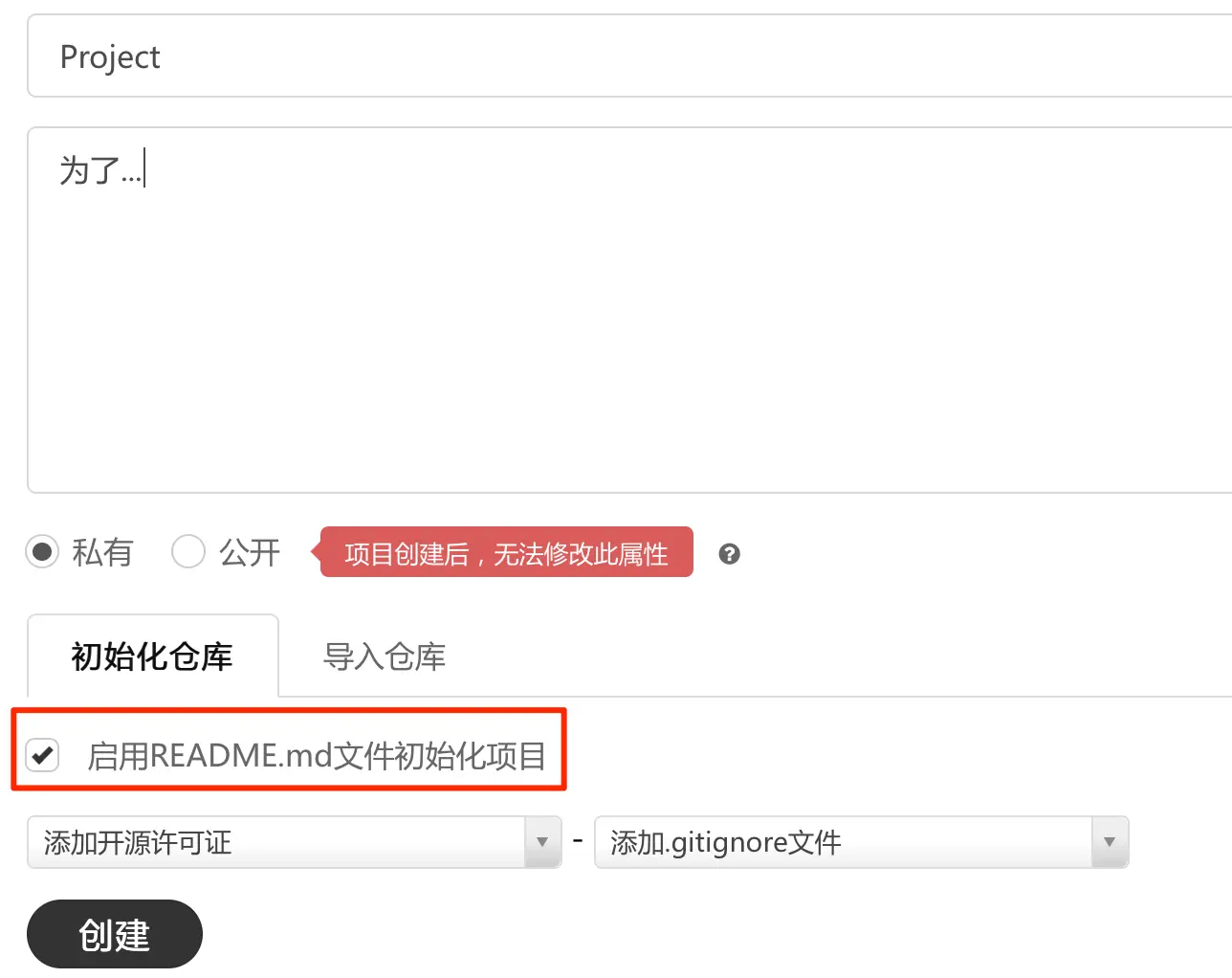Open the 添加.gitignore文件 dropdown
This screenshot has width=1232, height=978.
[x=862, y=842]
